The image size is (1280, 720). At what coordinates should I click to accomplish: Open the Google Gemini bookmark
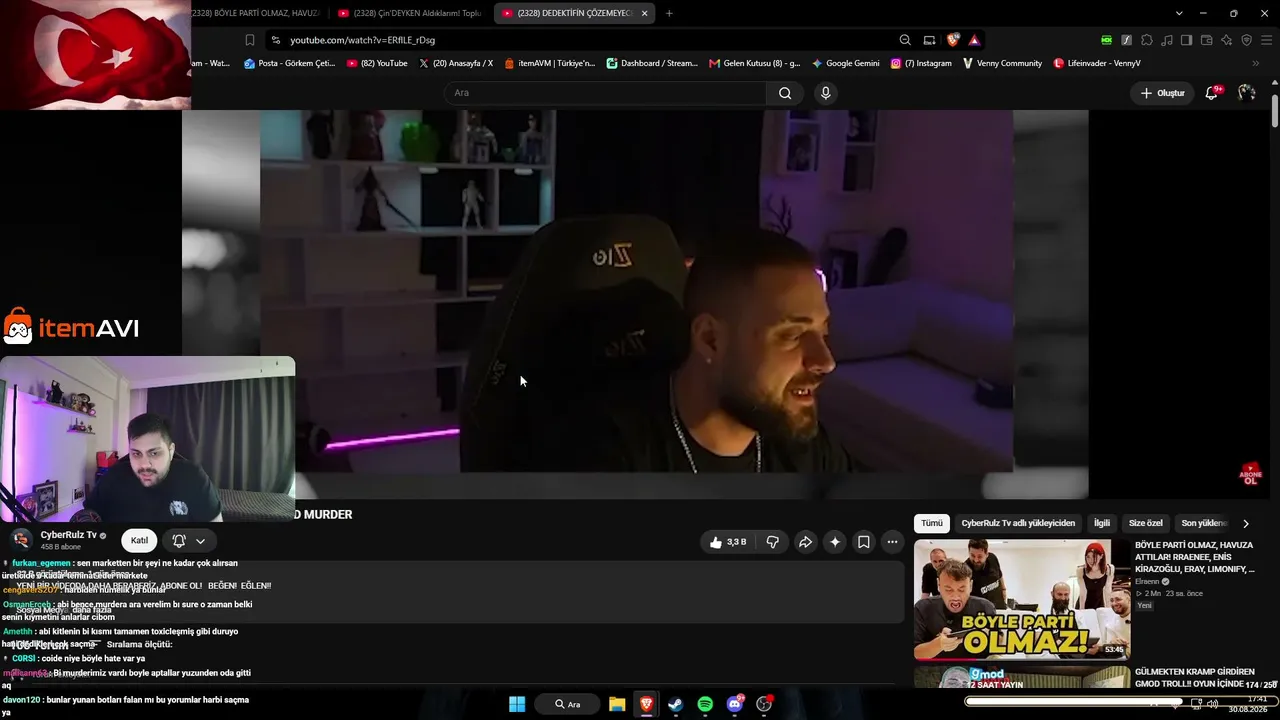[x=846, y=63]
